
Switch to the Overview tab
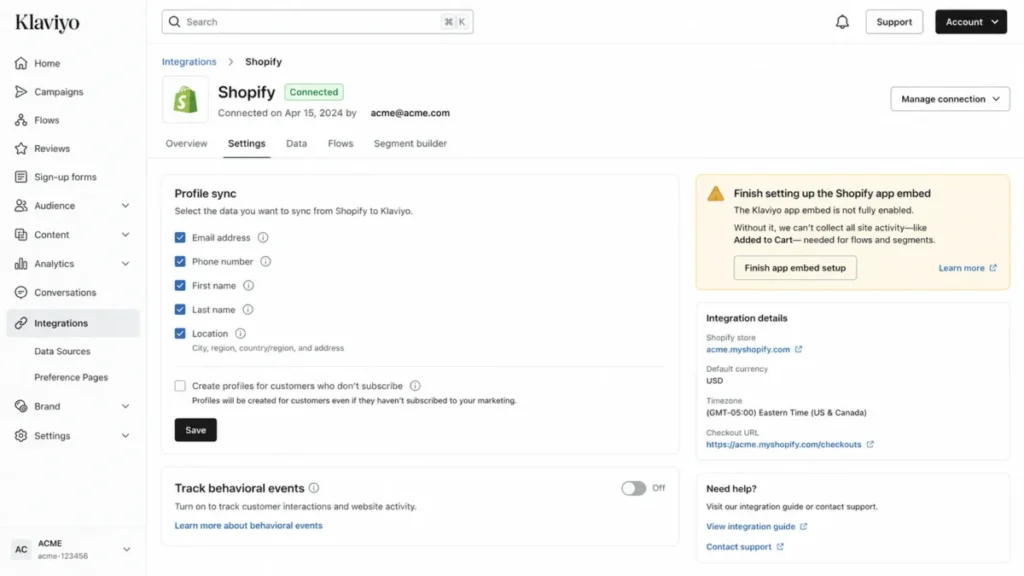[x=186, y=144]
